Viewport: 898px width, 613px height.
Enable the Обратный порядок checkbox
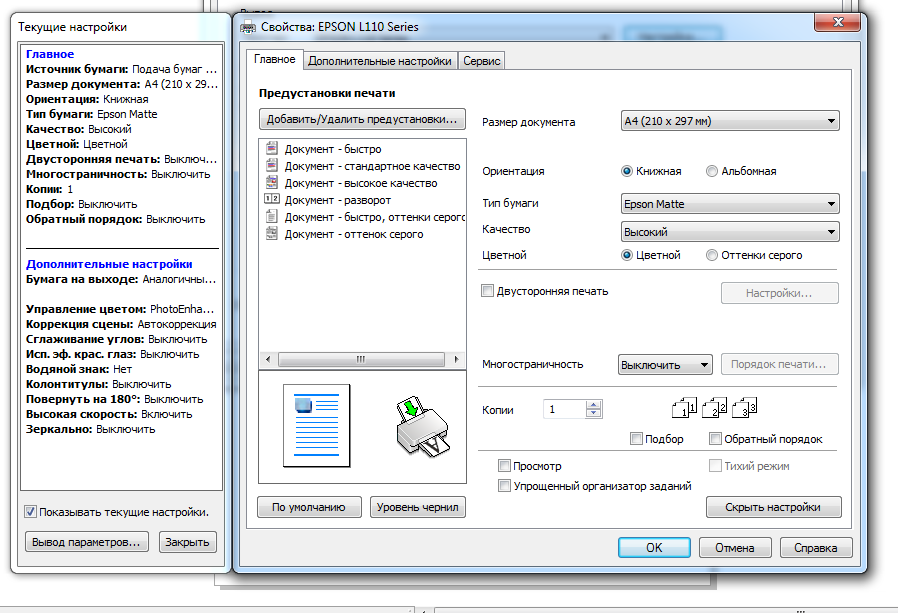715,439
